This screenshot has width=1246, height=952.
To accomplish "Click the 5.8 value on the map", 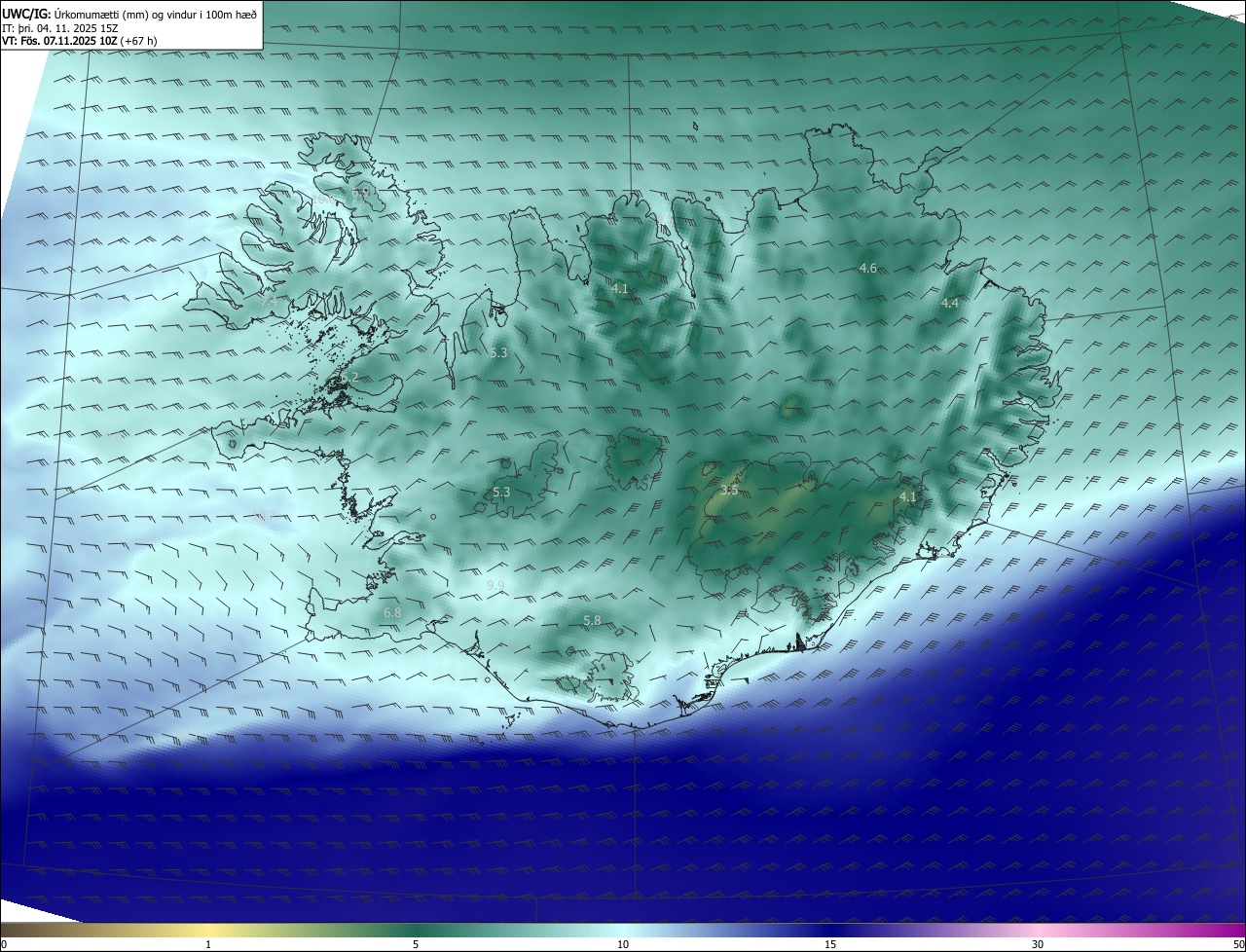I will 592,620.
